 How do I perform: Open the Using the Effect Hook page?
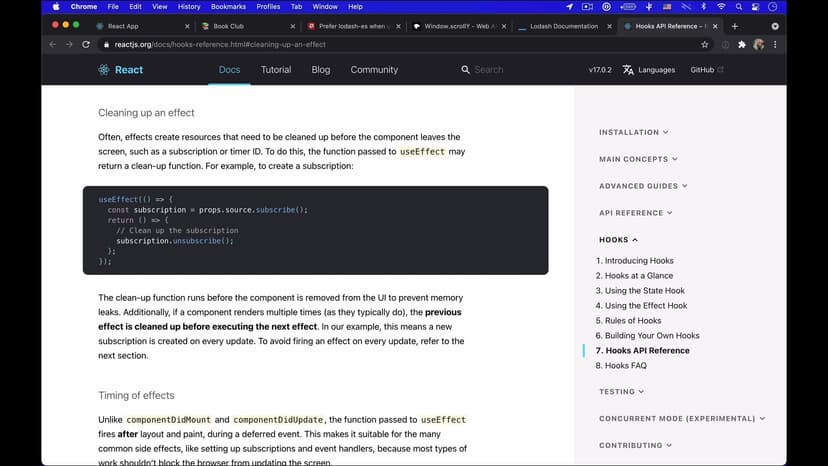click(x=645, y=305)
